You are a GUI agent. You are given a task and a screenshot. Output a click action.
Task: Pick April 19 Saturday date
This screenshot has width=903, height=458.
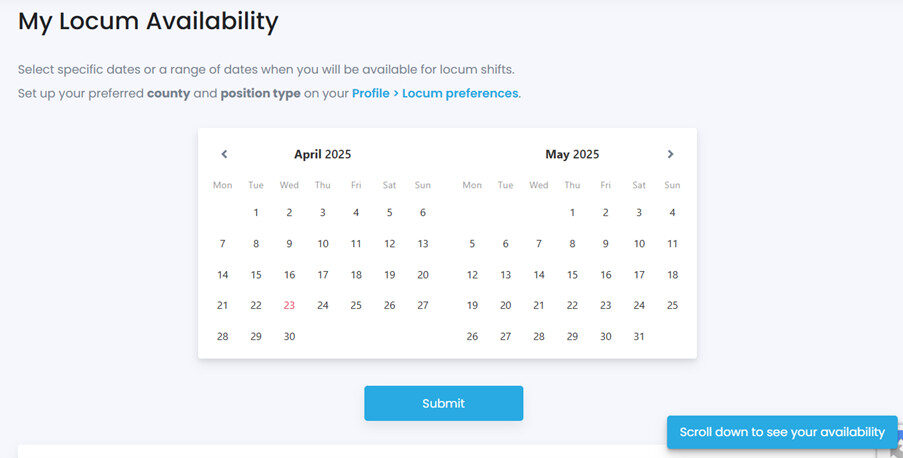pos(390,274)
